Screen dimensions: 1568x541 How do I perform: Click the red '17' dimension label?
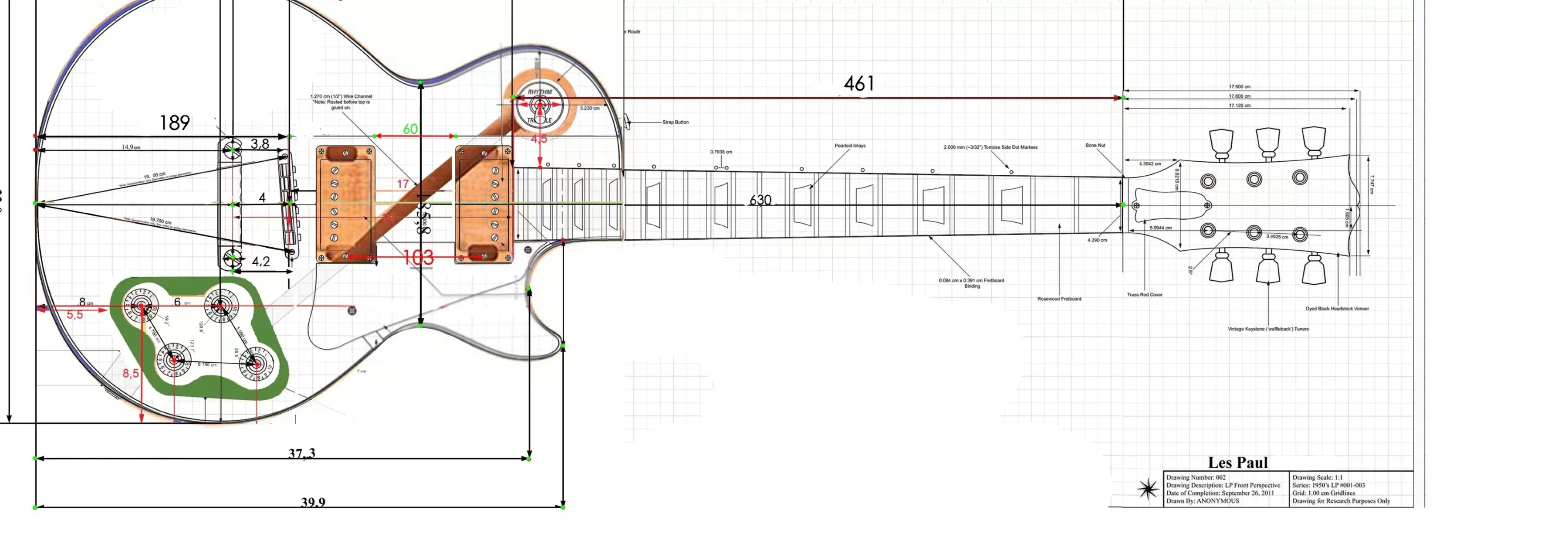[403, 184]
